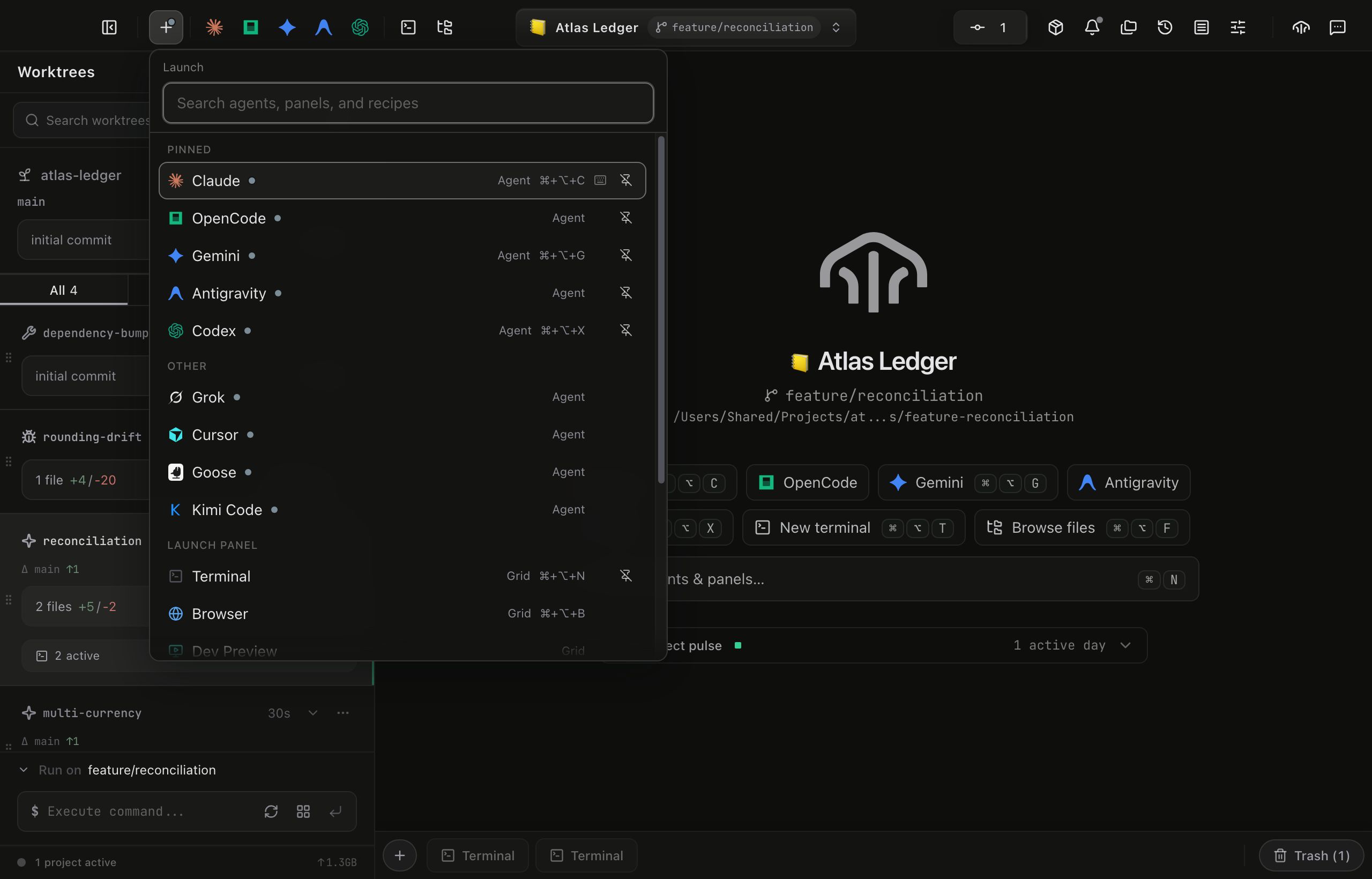Viewport: 1372px width, 879px height.
Task: Launch Claude from the top toolbar icon
Action: coord(214,27)
